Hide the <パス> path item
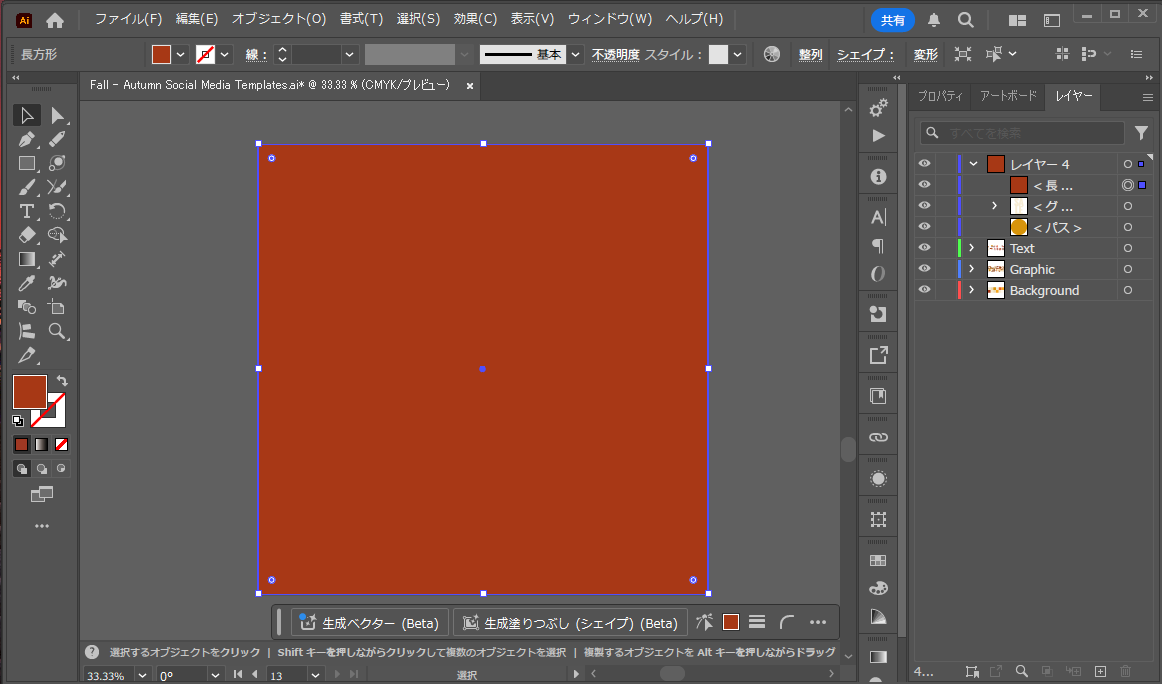Viewport: 1162px width, 684px height. tap(924, 227)
